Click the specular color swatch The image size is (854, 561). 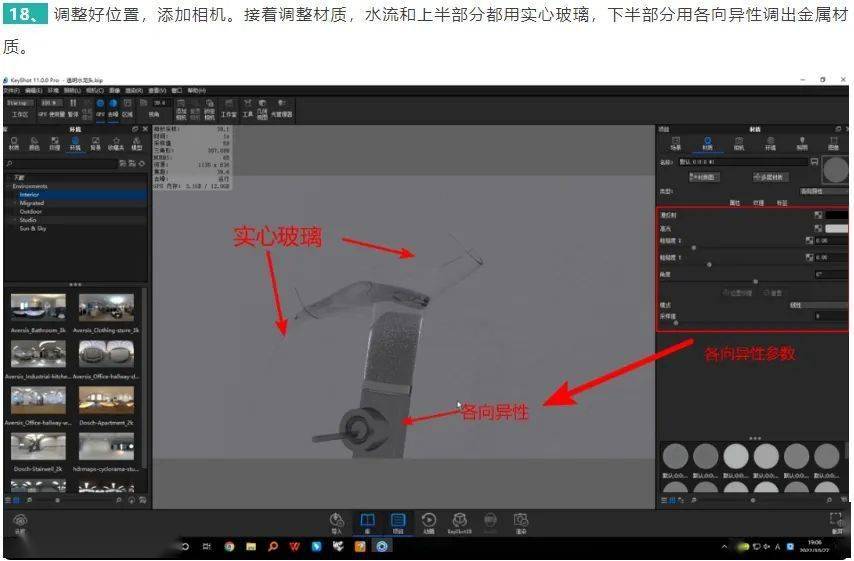click(837, 229)
